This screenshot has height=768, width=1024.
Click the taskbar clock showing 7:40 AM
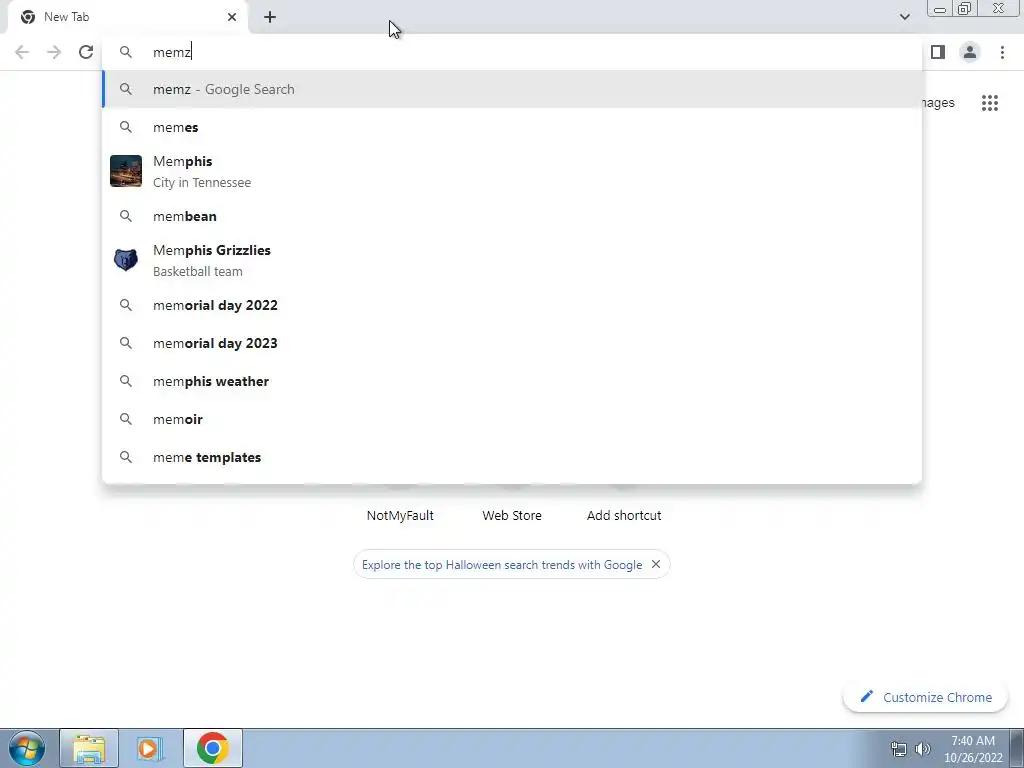pos(973,749)
